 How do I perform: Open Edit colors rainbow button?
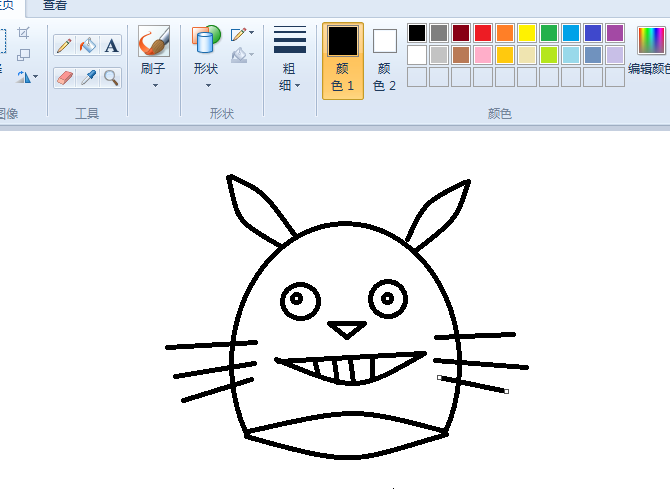651,41
